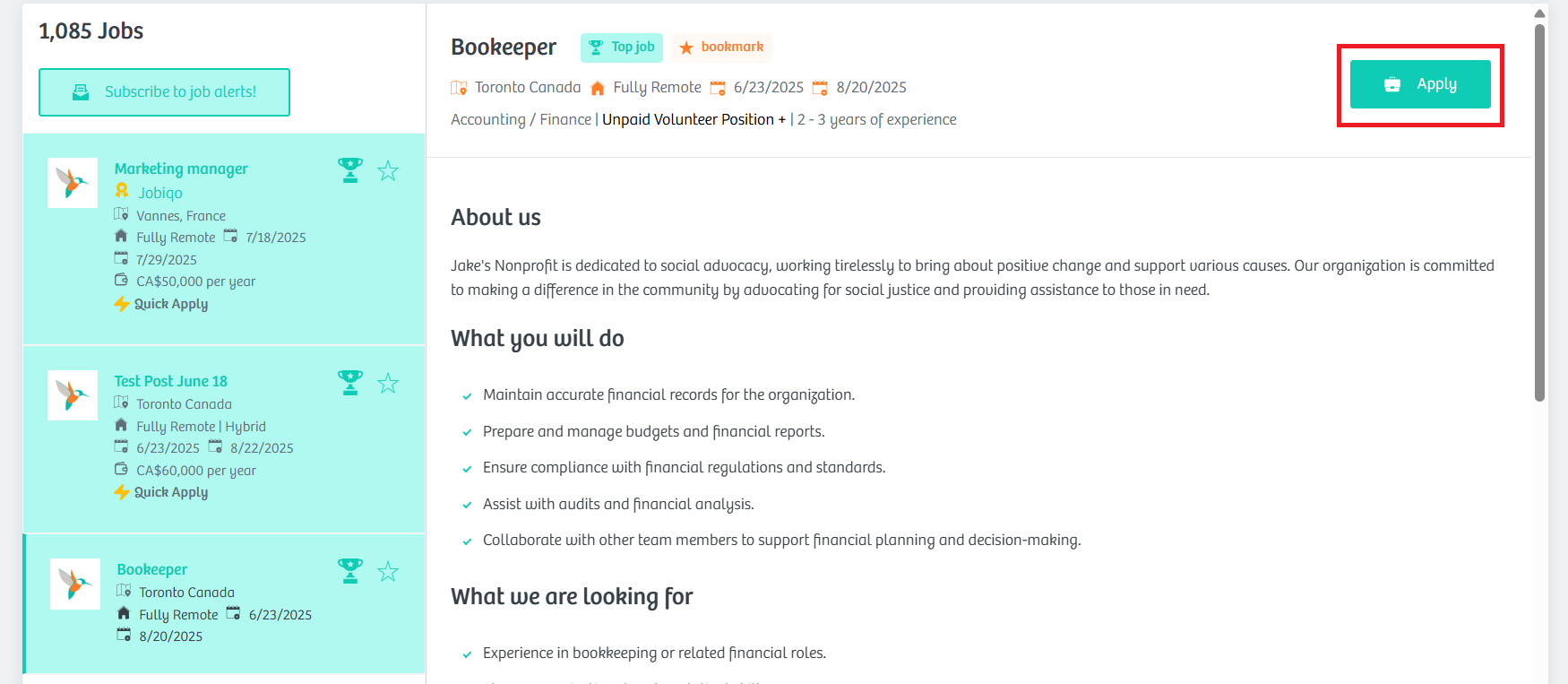Click the Top job badge

(x=622, y=48)
